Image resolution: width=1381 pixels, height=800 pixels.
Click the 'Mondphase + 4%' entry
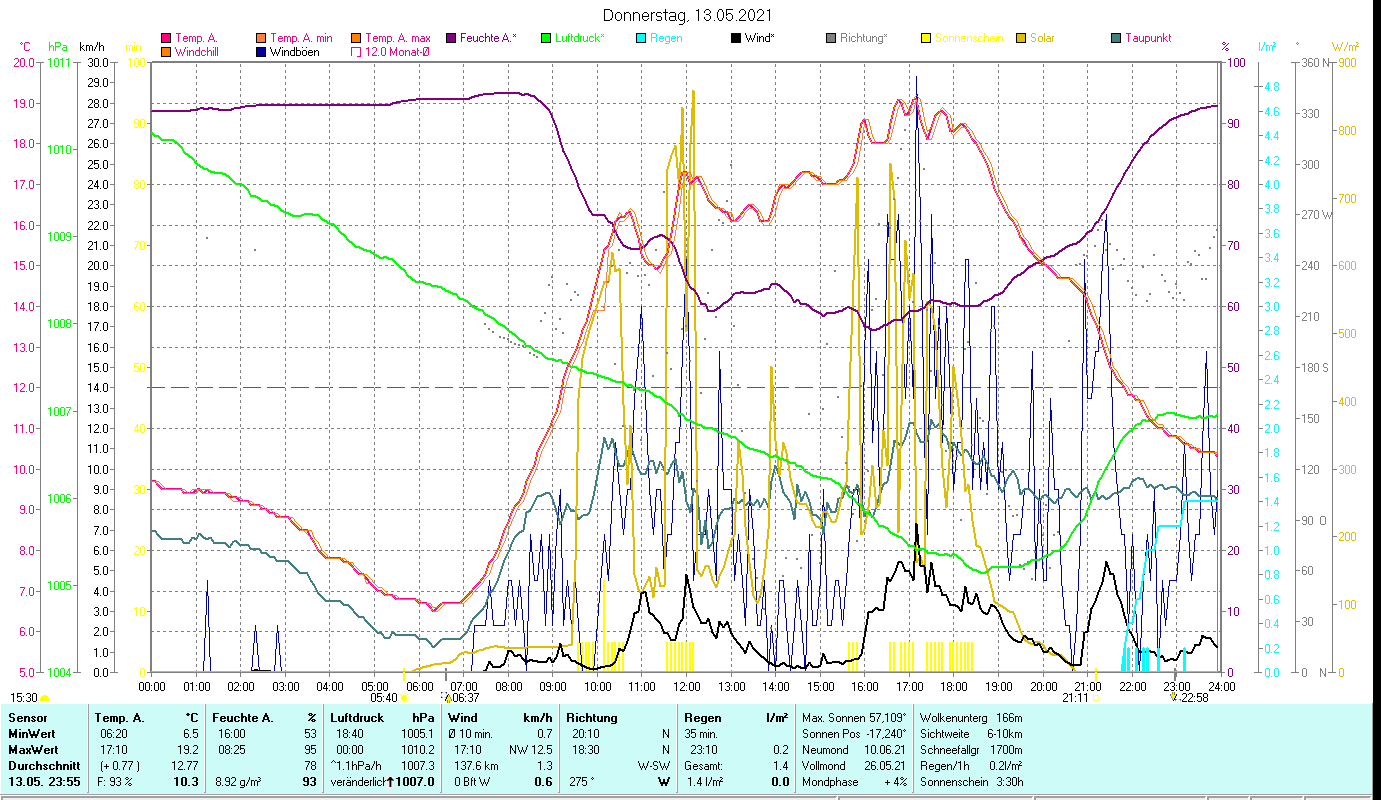pyautogui.click(x=853, y=782)
